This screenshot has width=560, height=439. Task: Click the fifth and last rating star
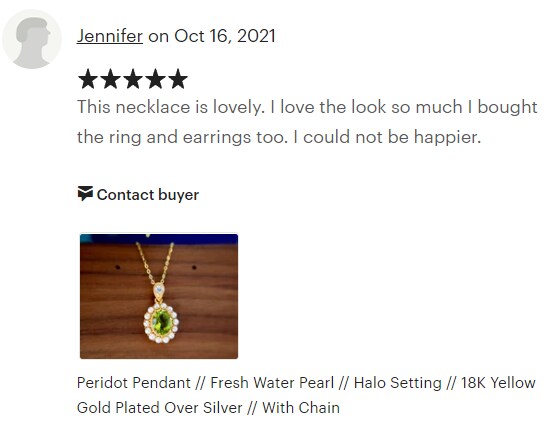pos(178,79)
